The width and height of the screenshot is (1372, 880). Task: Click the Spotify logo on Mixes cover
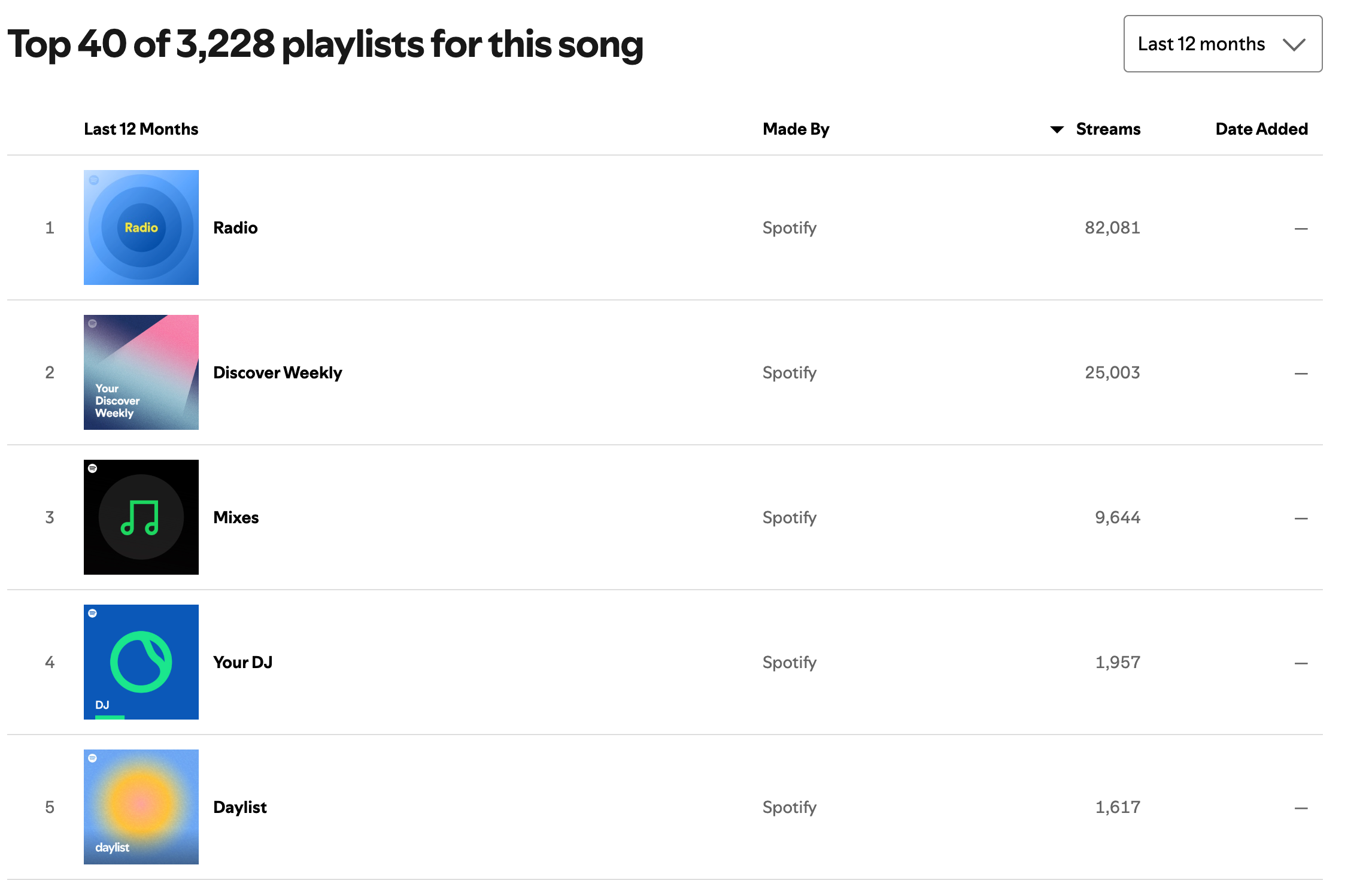[x=93, y=469]
